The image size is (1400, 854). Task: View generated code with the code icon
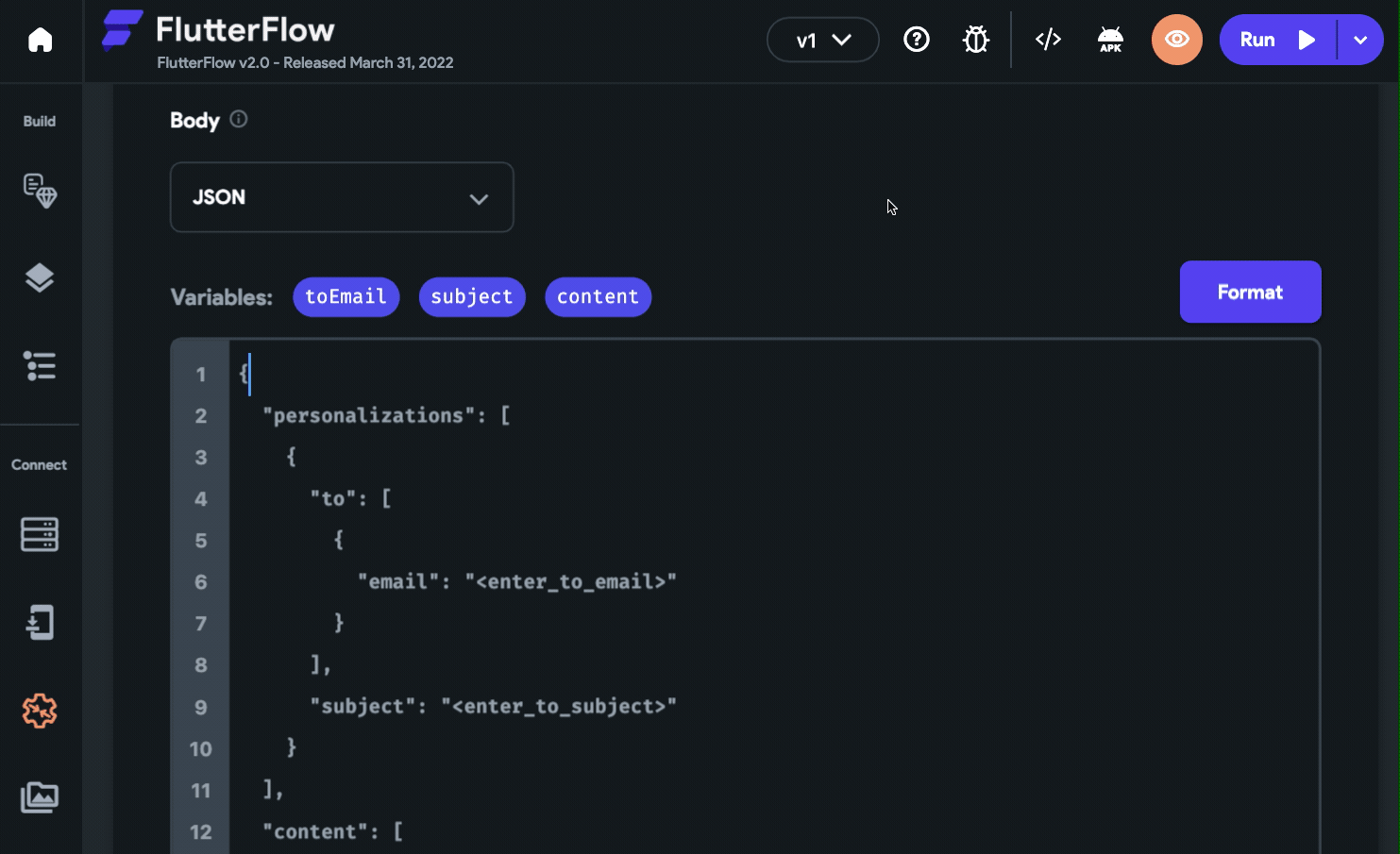[x=1048, y=40]
